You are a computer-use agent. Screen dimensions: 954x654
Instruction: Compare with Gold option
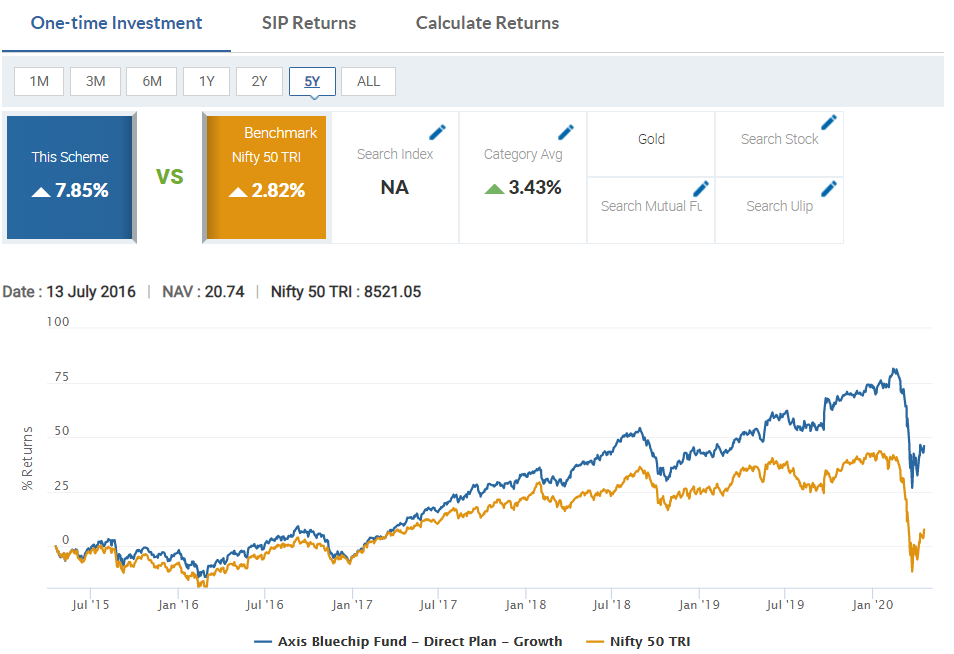(651, 144)
